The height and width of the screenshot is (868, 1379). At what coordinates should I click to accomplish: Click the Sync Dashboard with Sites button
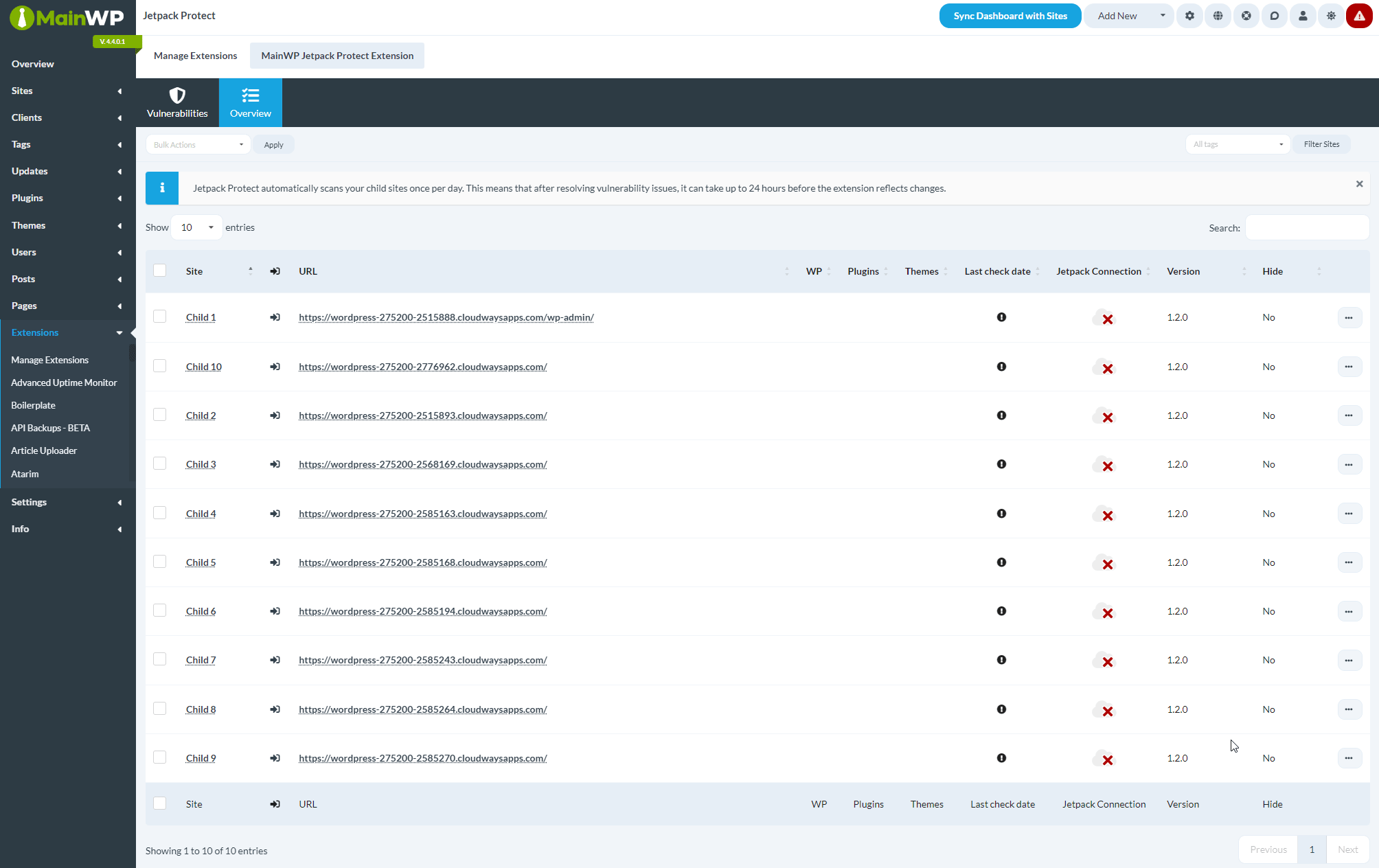pyautogui.click(x=1010, y=15)
